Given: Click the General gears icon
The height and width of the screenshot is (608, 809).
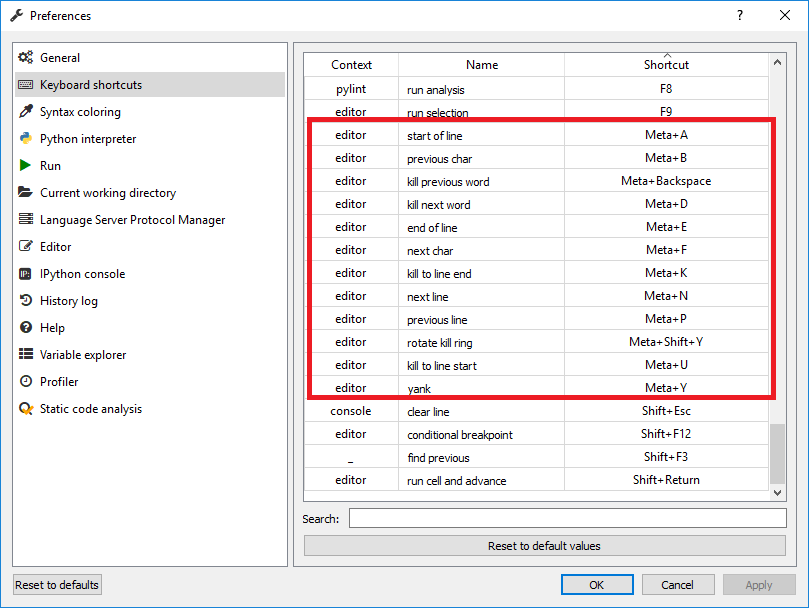Looking at the screenshot, I should click(26, 57).
